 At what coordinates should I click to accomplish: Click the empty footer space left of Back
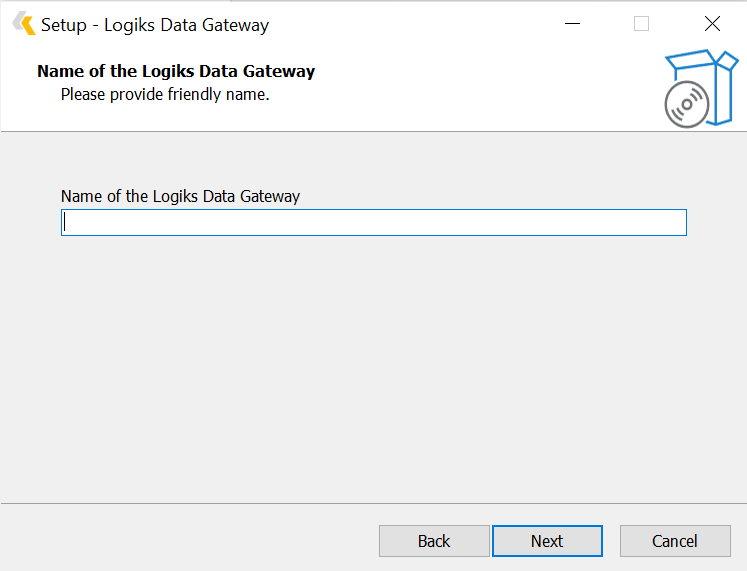(190, 541)
